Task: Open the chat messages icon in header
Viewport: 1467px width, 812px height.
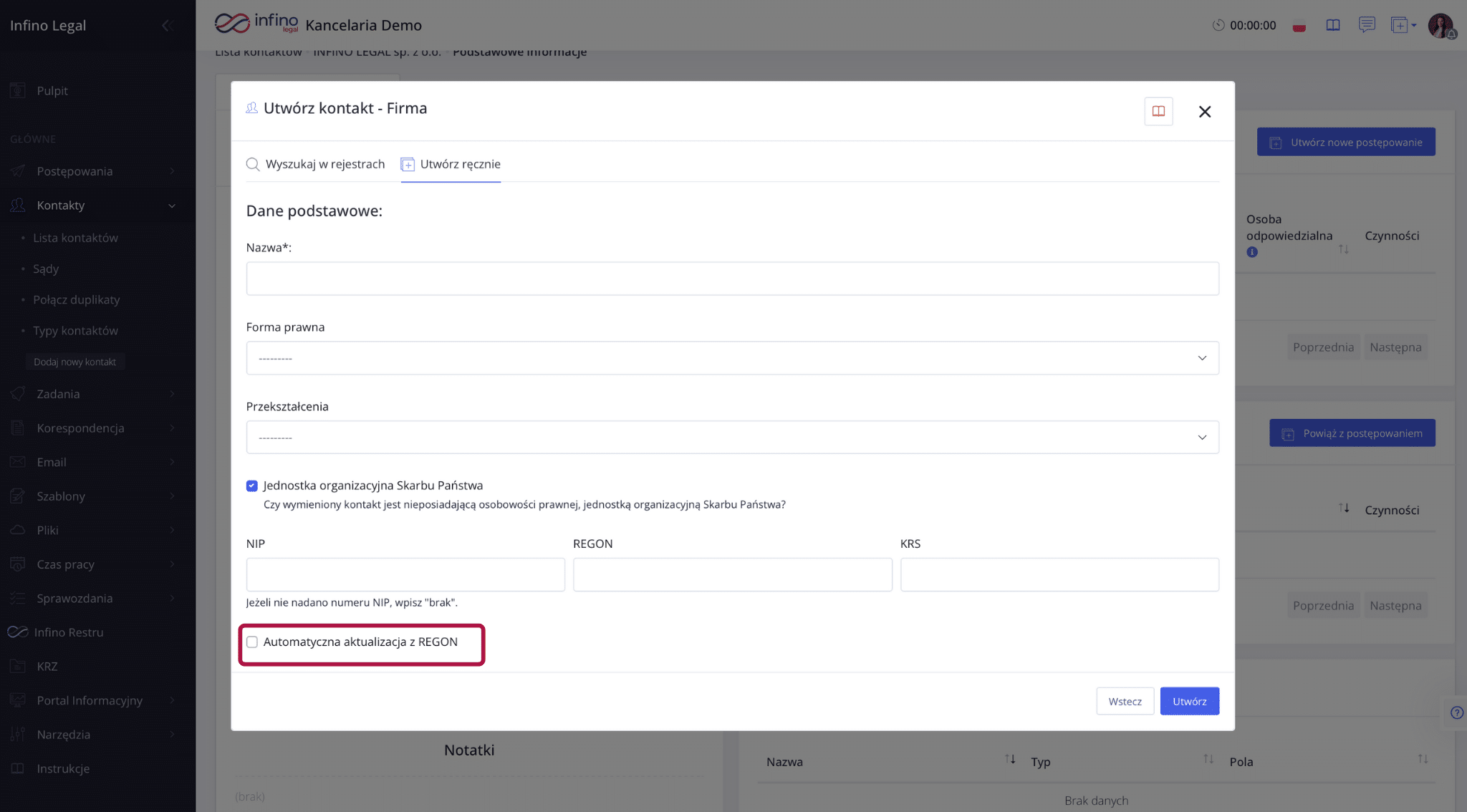Action: pyautogui.click(x=1367, y=25)
